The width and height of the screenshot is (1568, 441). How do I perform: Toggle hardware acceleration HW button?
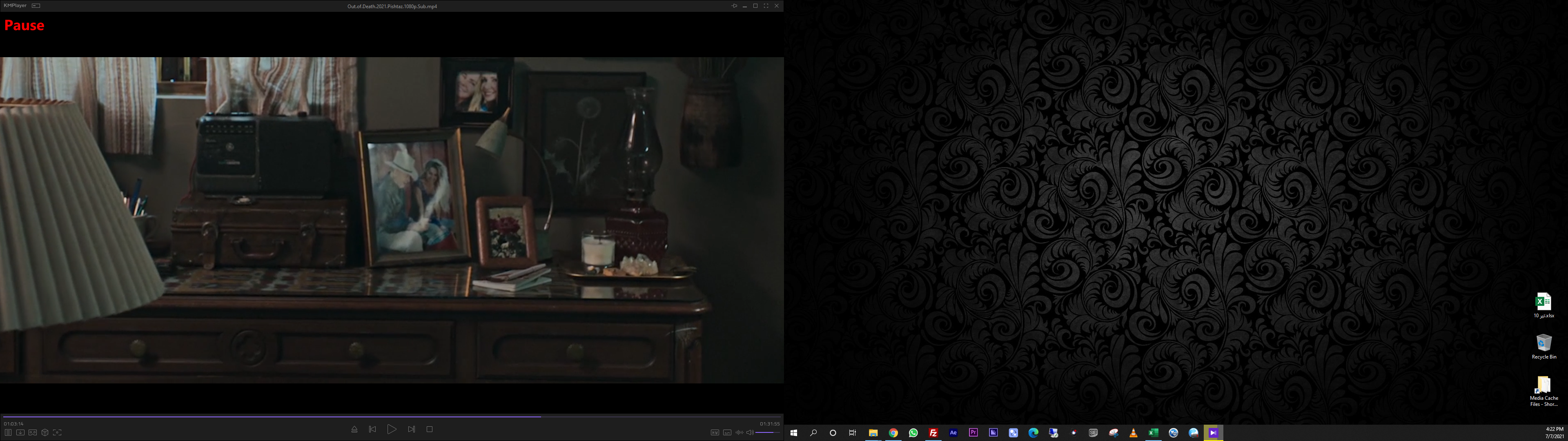(x=715, y=432)
